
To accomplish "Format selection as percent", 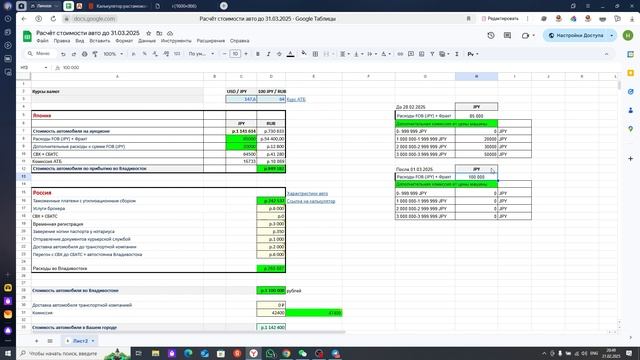I will coord(144,54).
